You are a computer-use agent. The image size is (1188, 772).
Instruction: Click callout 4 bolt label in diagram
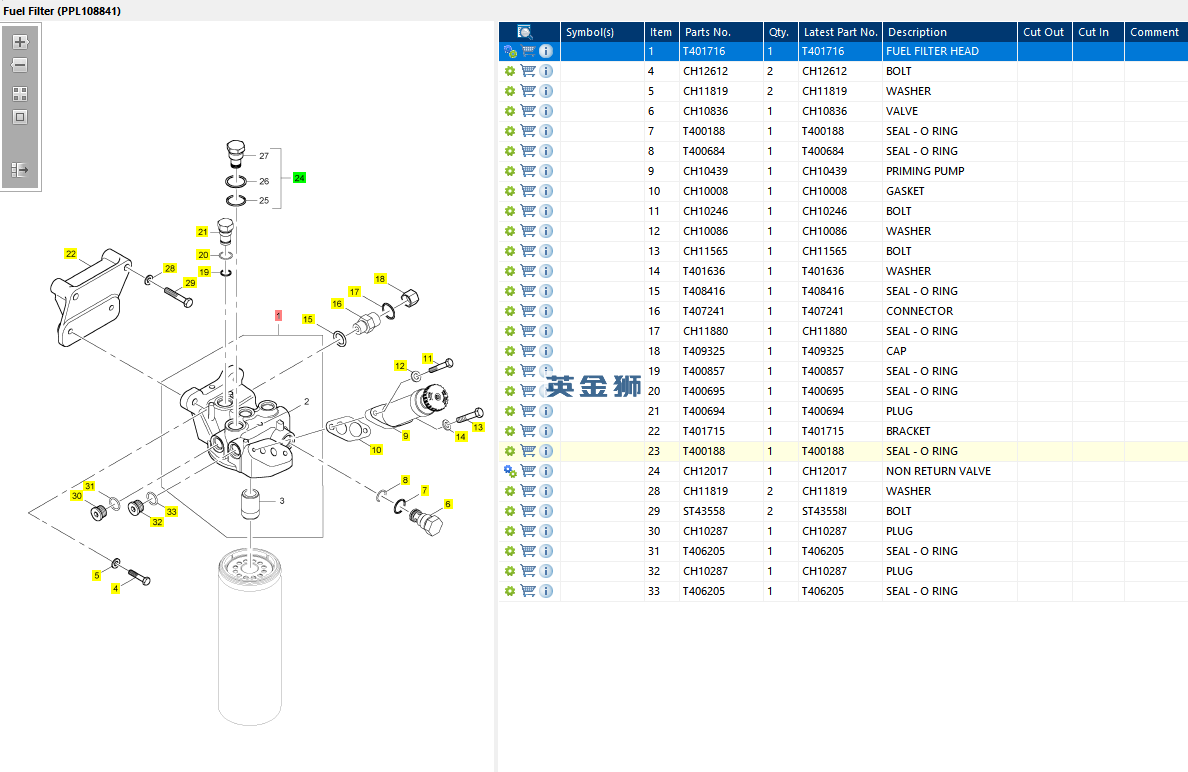pyautogui.click(x=115, y=588)
